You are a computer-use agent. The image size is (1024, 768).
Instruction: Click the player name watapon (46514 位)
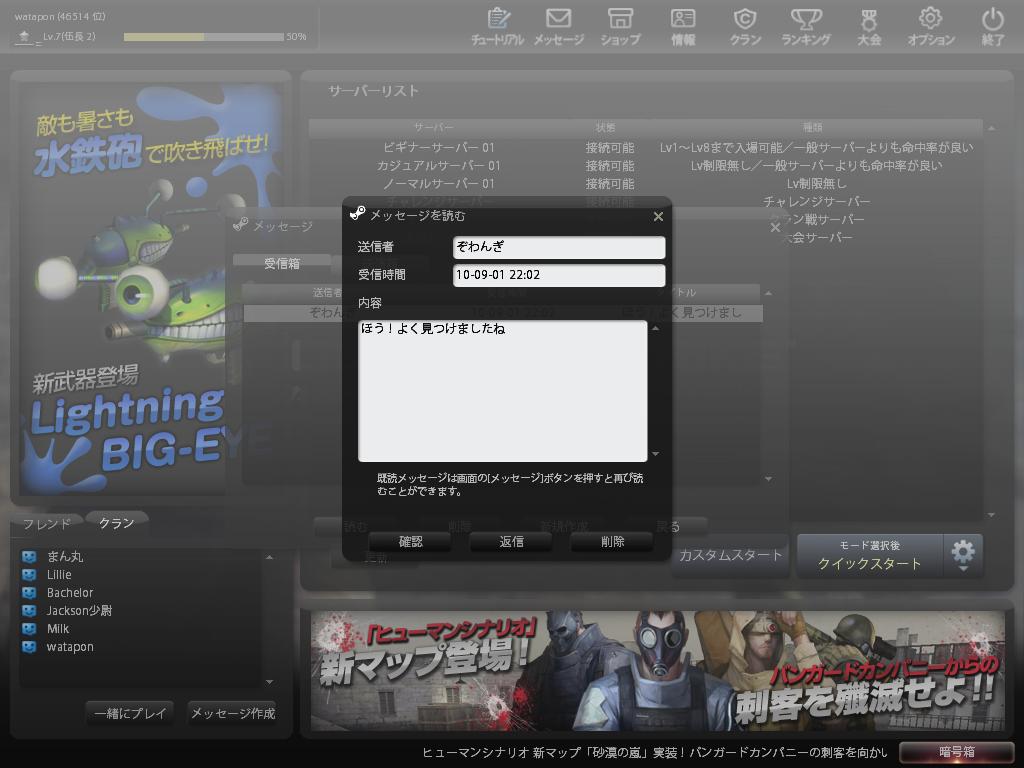[60, 17]
